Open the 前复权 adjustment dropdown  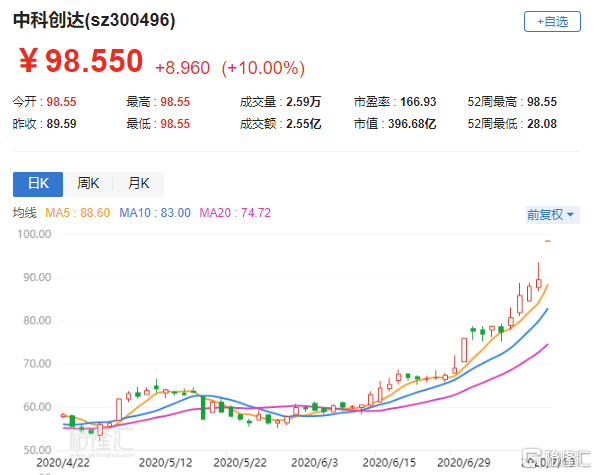[552, 215]
